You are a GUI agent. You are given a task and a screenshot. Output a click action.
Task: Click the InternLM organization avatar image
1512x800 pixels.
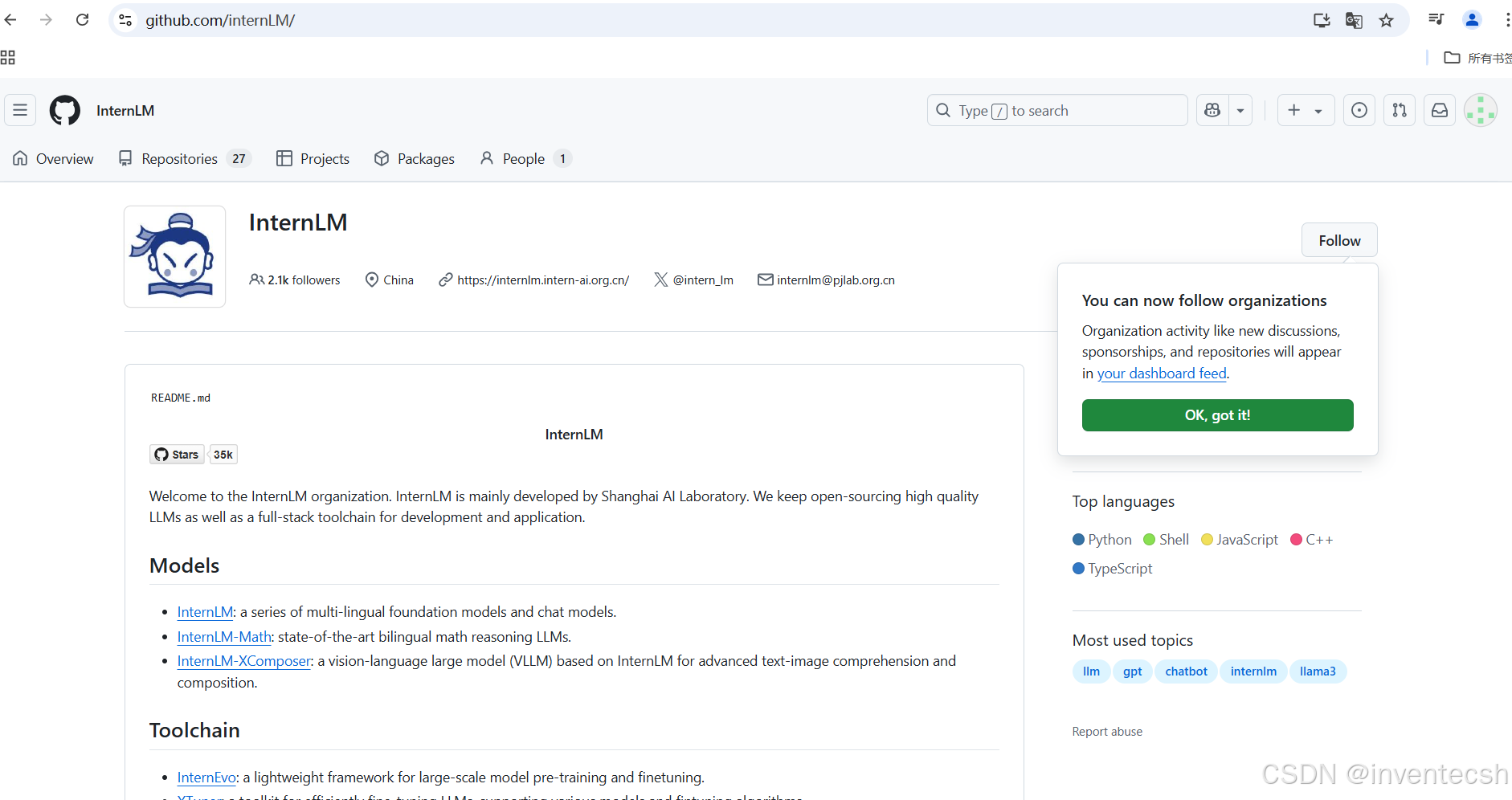pos(175,256)
